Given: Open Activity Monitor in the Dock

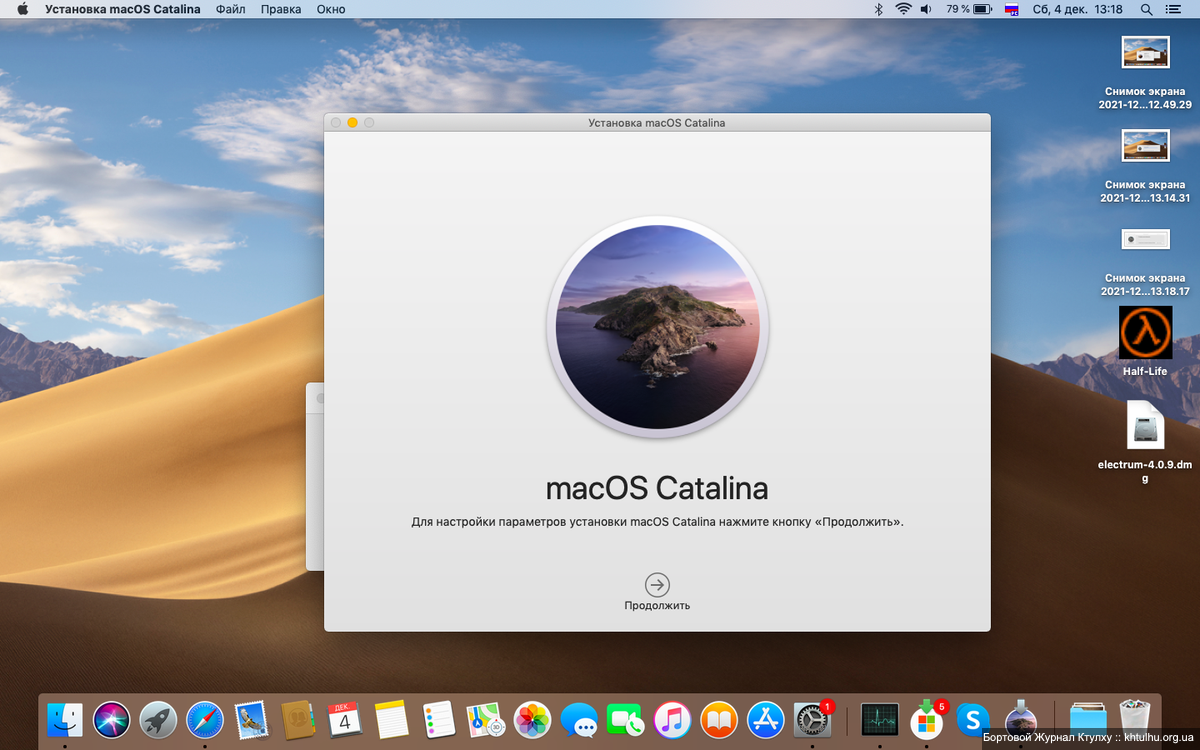Looking at the screenshot, I should 880,719.
